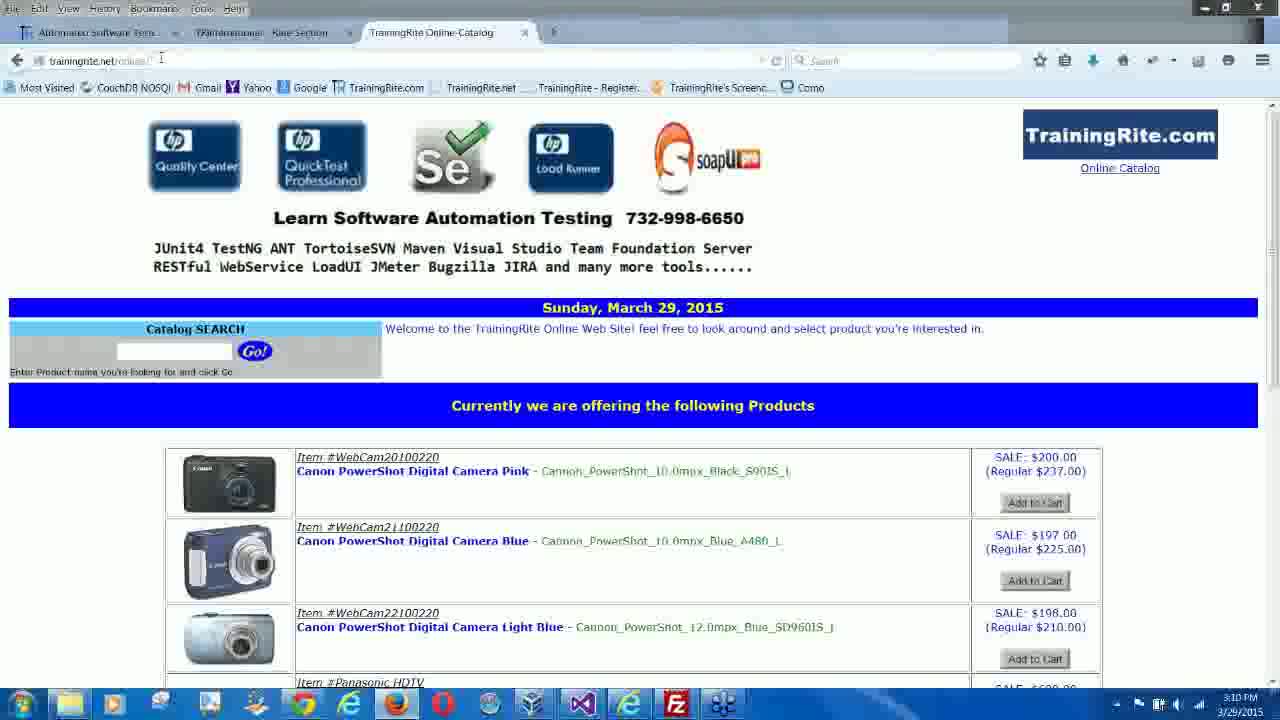
Task: Open the blue Canon camera thumbnail
Action: click(x=229, y=562)
